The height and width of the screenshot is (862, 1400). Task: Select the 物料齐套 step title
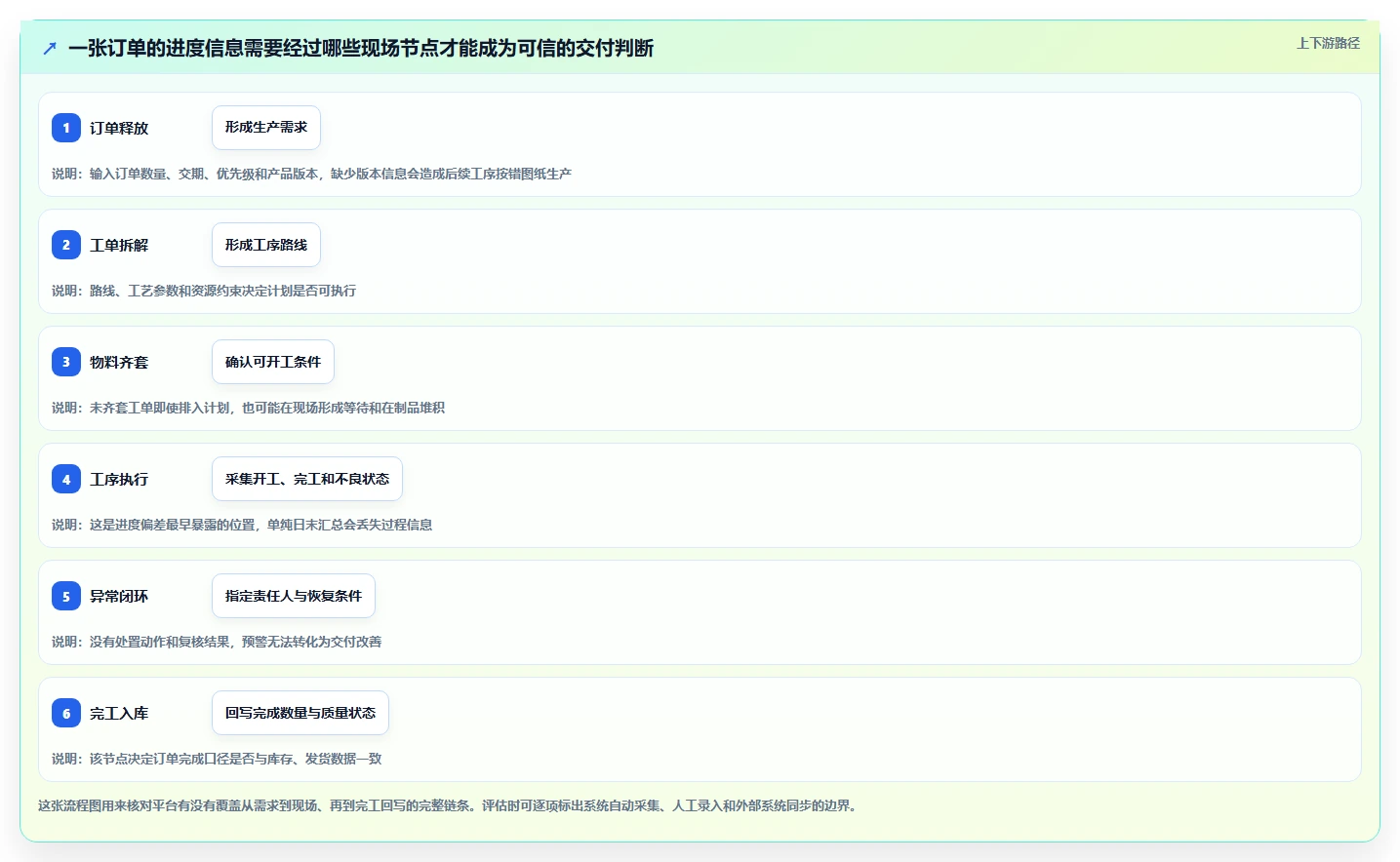pyautogui.click(x=119, y=362)
